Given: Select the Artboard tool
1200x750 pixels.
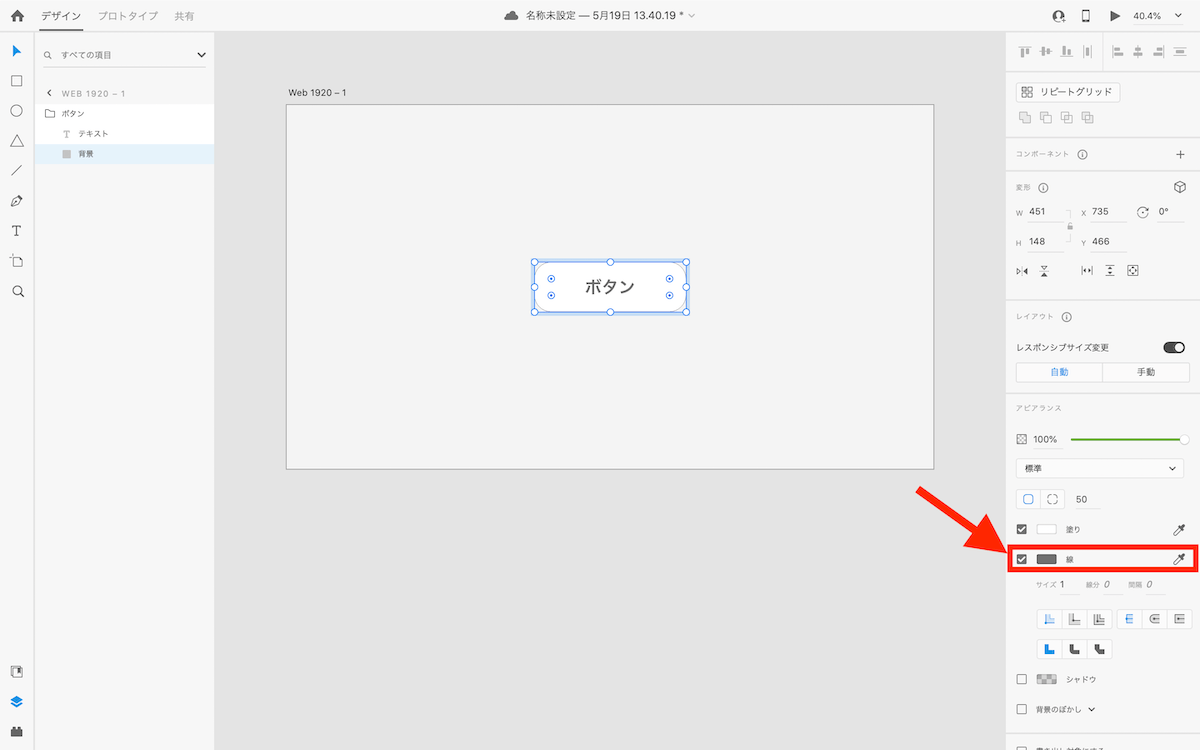Looking at the screenshot, I should (x=16, y=260).
